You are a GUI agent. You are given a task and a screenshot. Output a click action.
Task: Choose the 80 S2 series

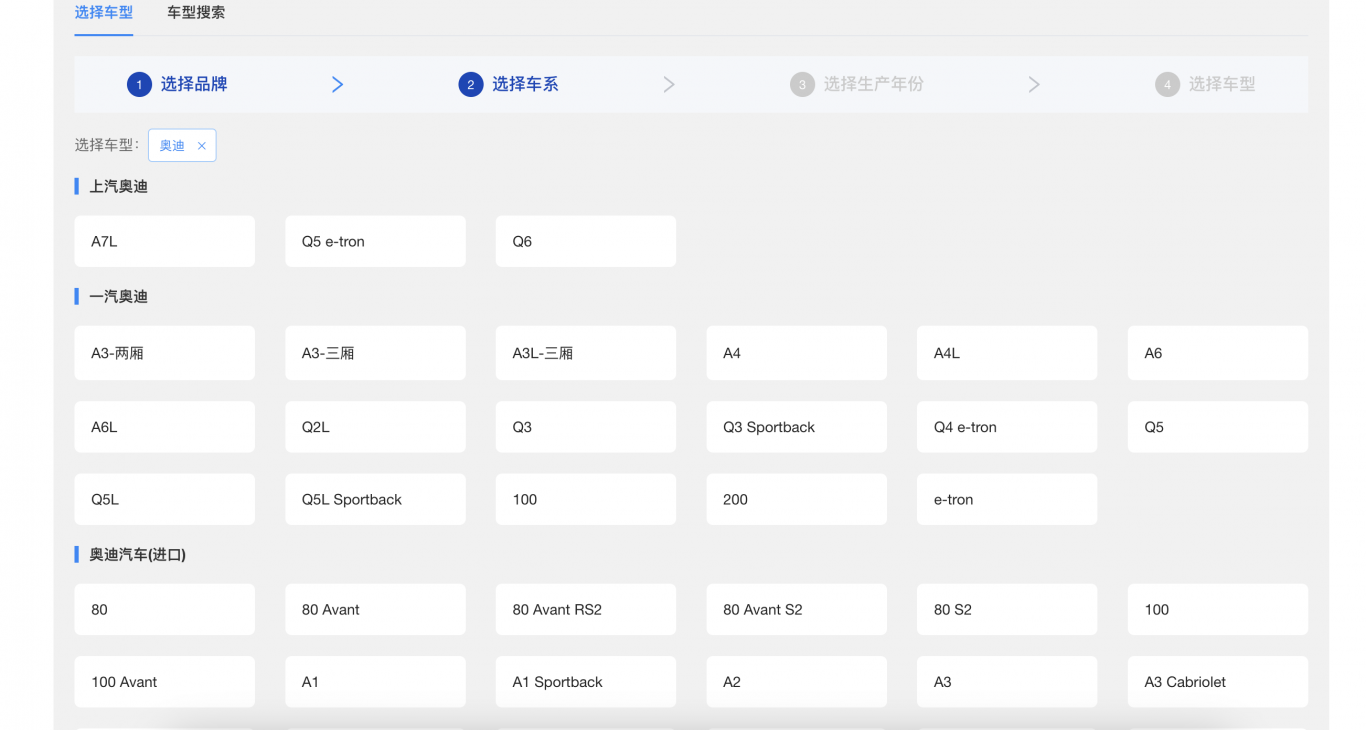(1007, 609)
